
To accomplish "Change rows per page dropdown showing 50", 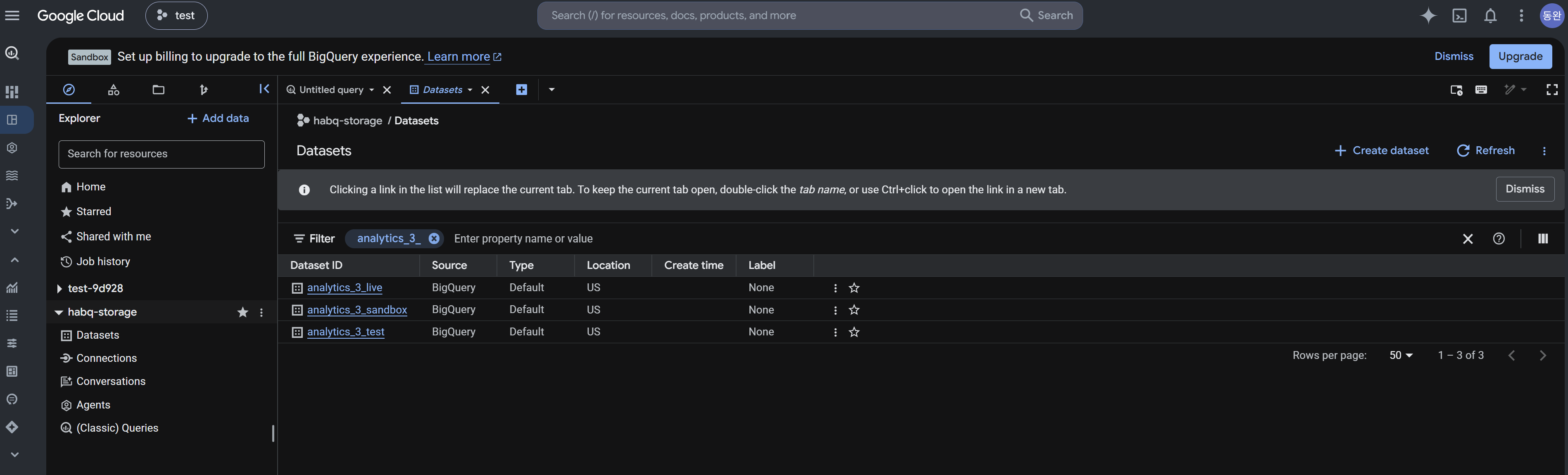I will [x=1401, y=356].
